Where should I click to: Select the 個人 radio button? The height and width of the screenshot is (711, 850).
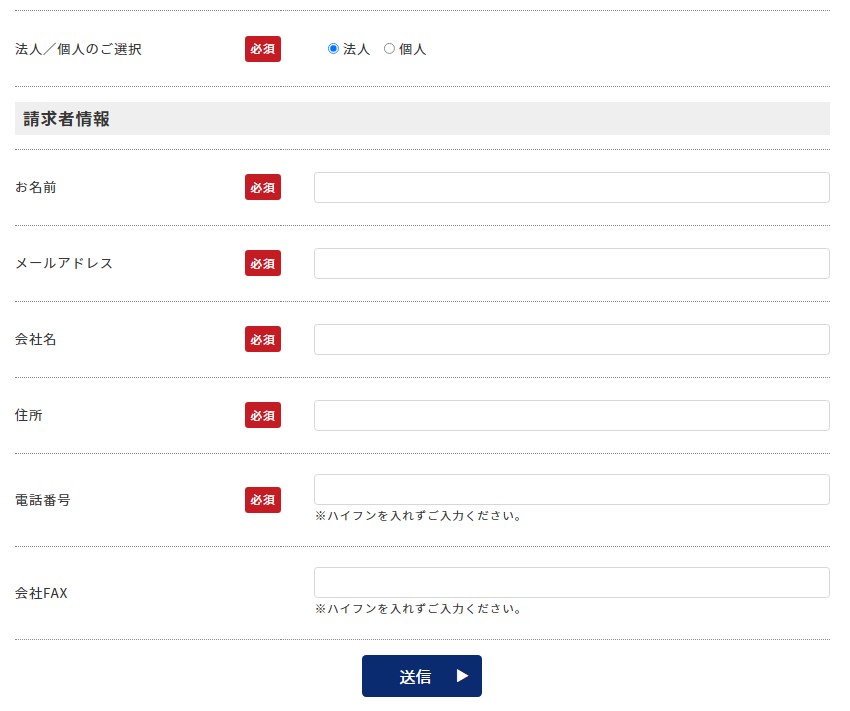pyautogui.click(x=389, y=48)
